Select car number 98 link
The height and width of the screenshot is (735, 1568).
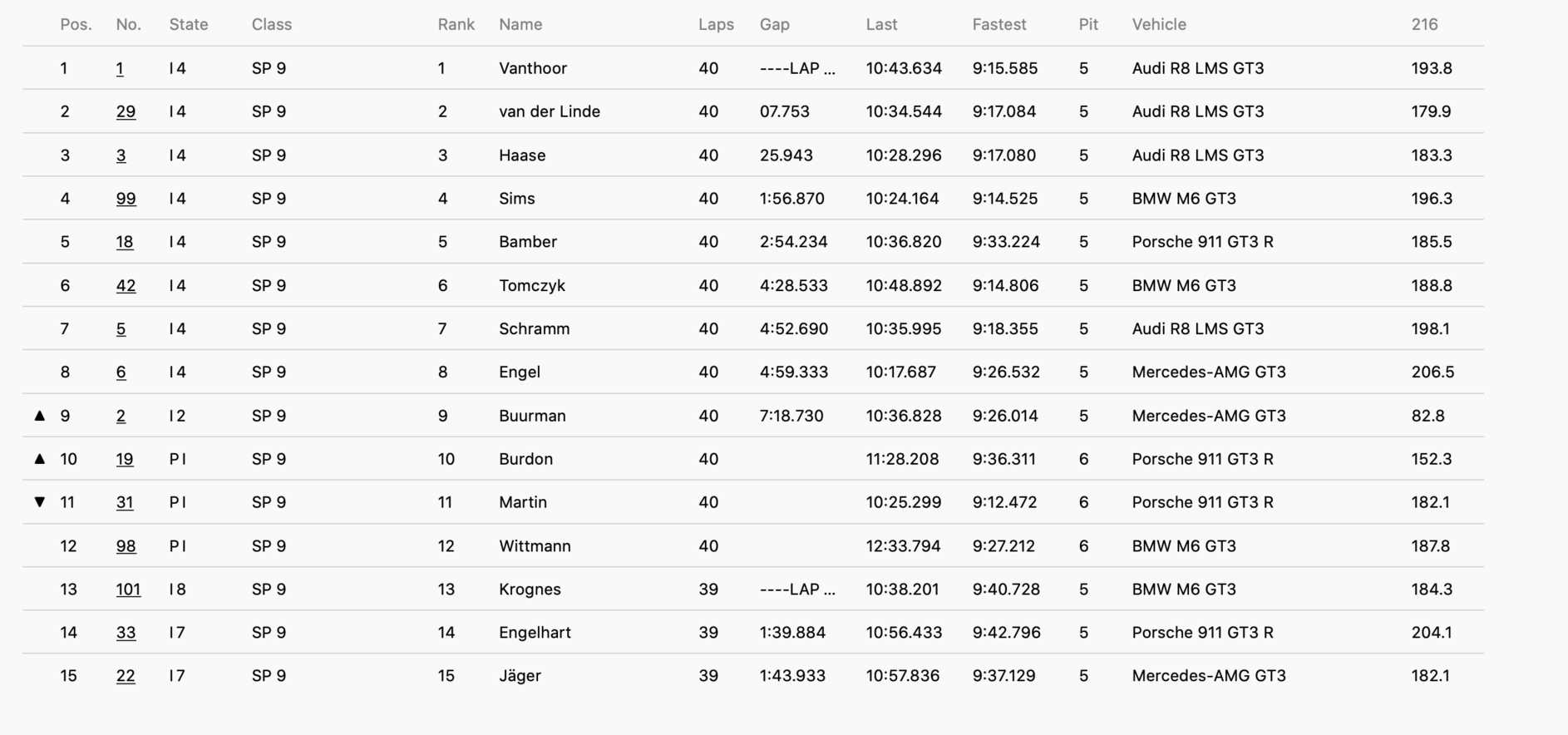coord(126,545)
